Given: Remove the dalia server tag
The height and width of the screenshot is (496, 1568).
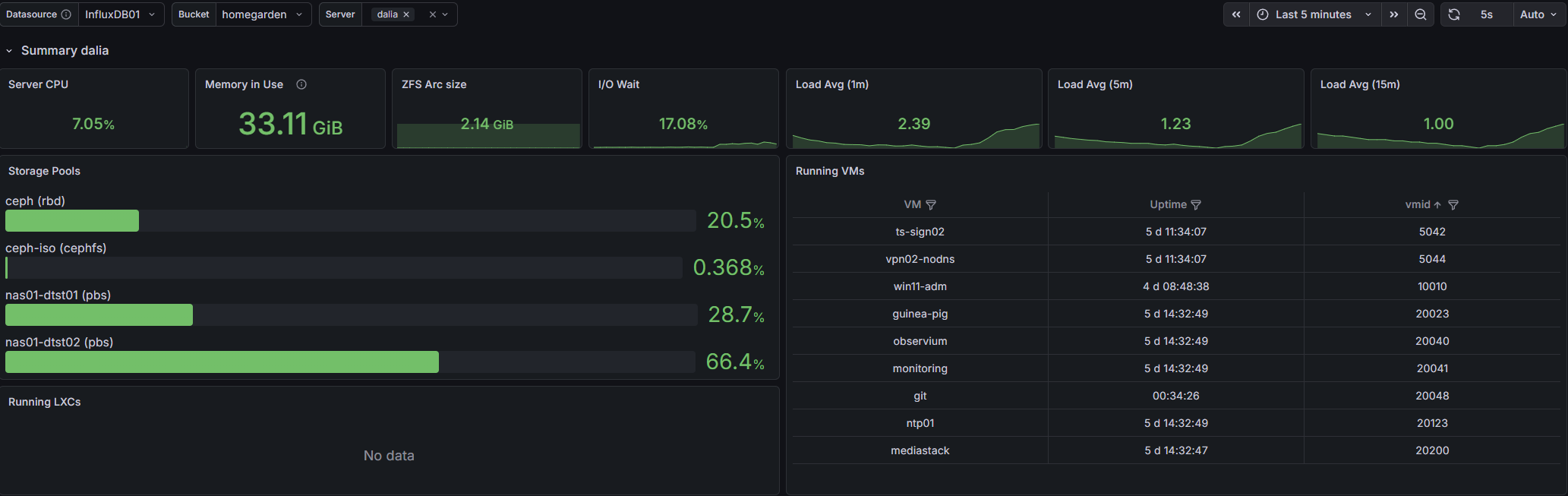Looking at the screenshot, I should coord(406,14).
